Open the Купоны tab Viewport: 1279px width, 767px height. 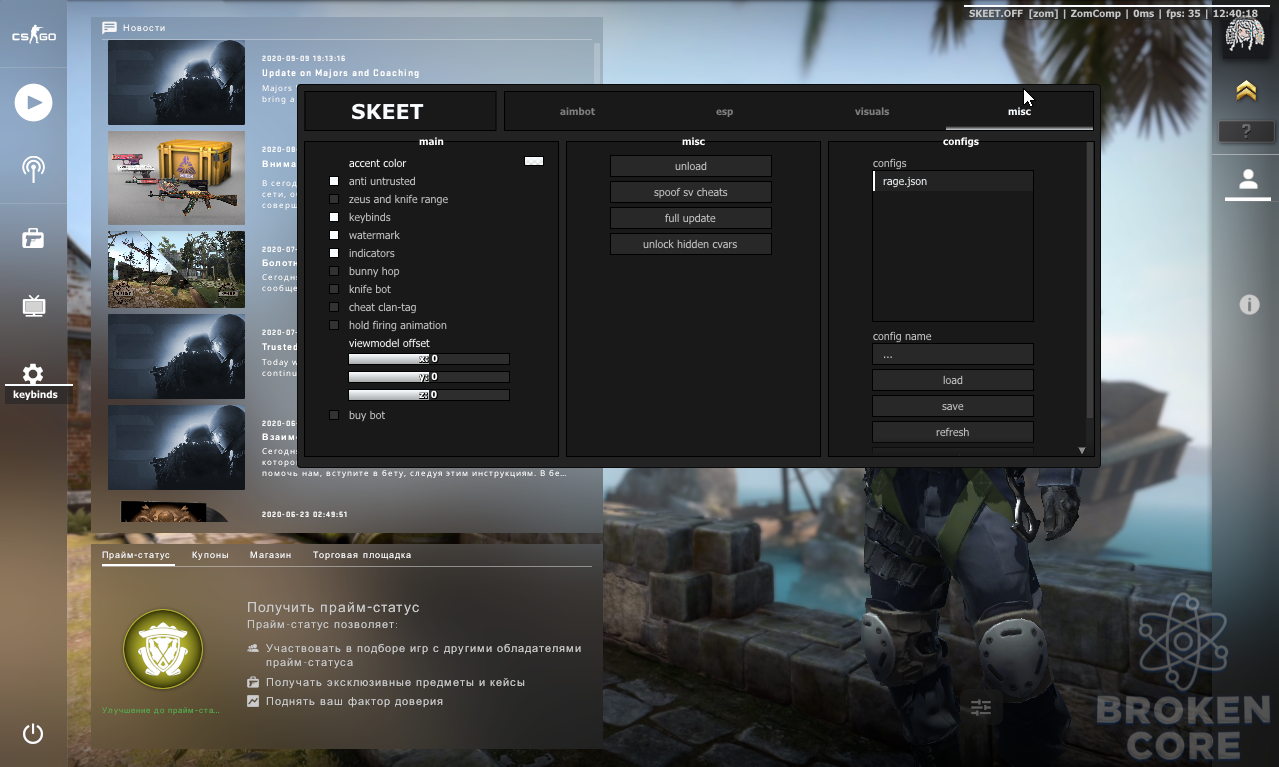click(210, 555)
